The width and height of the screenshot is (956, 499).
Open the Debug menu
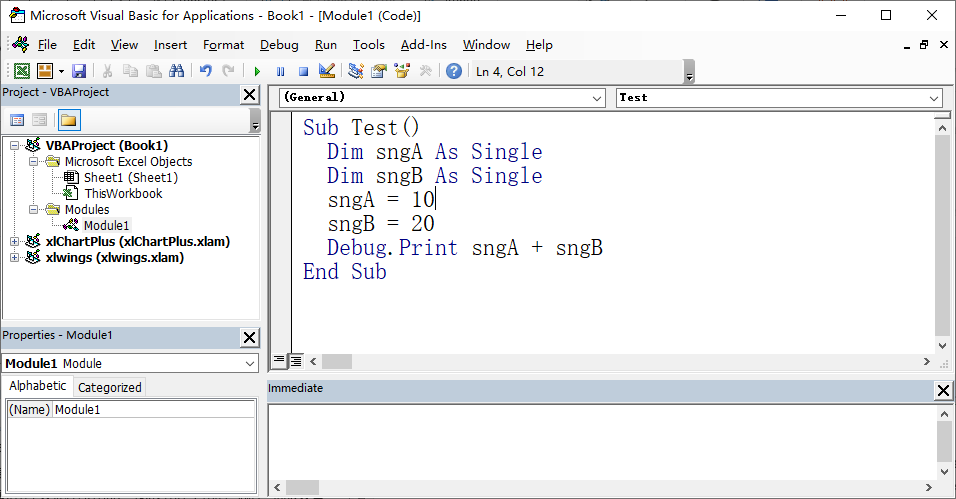279,45
